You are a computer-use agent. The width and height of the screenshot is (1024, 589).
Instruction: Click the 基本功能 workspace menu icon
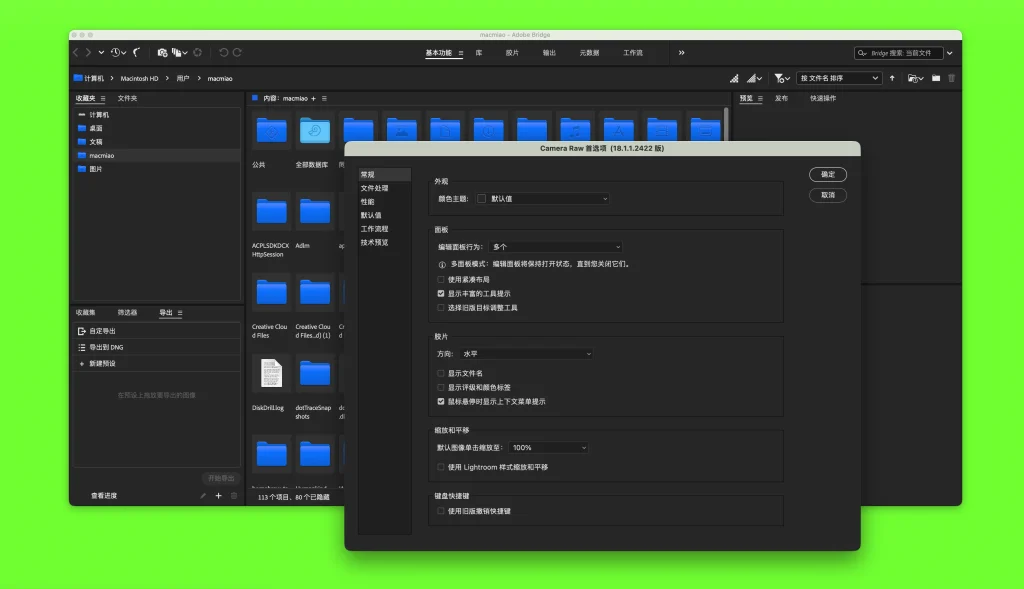pos(460,53)
